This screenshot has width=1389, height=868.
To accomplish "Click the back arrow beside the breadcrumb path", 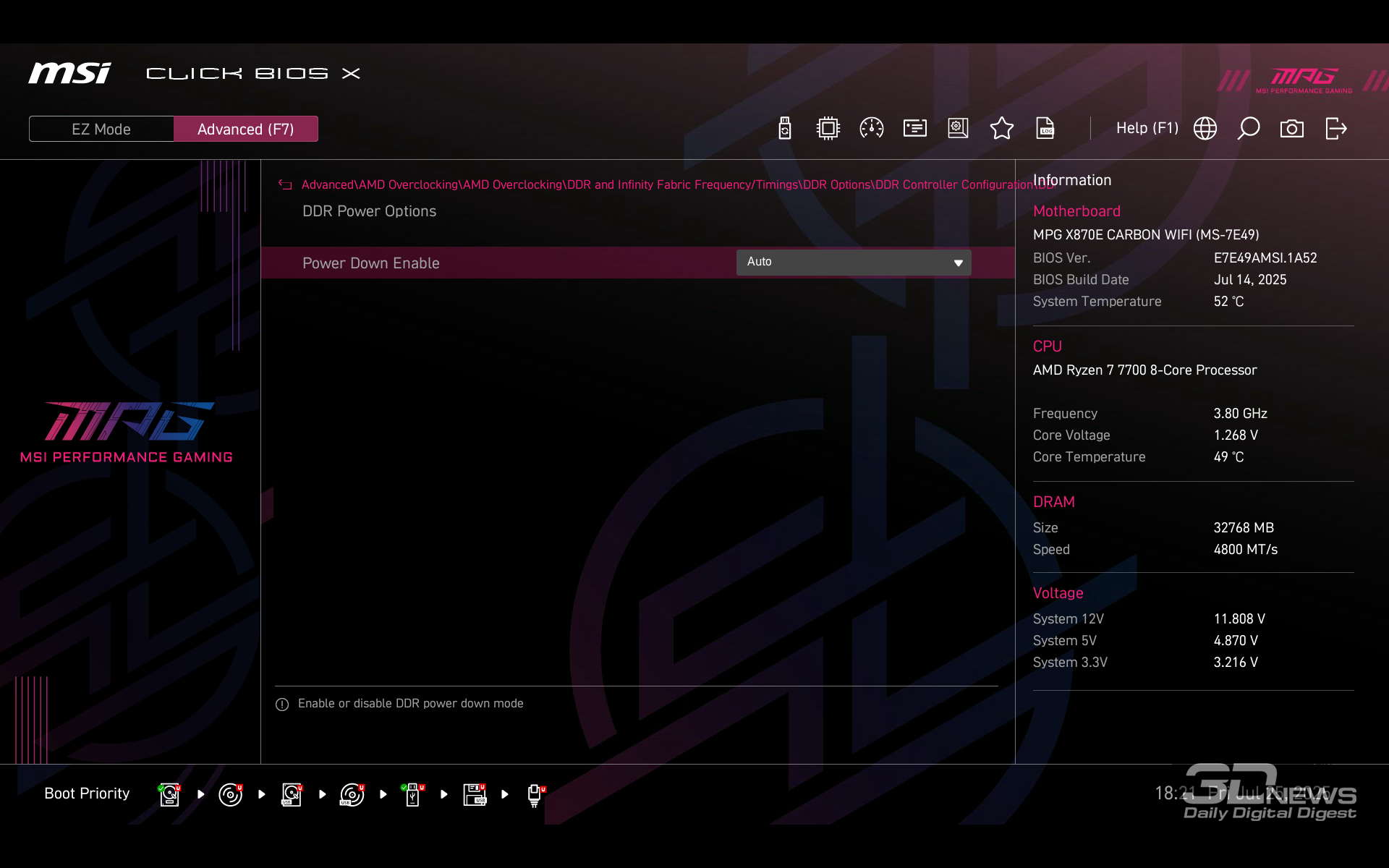I will point(285,185).
